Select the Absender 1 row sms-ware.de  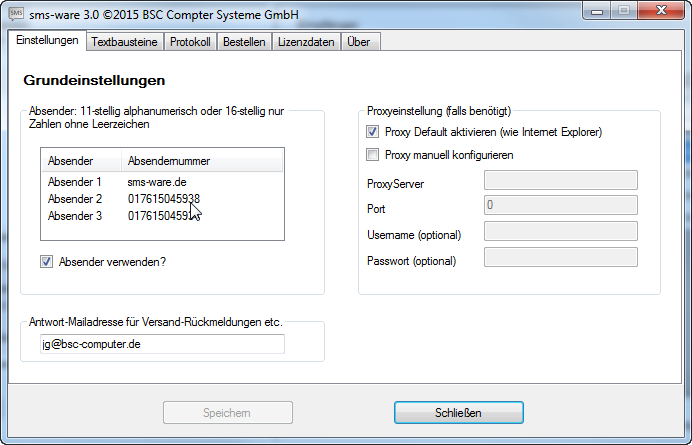tap(162, 182)
